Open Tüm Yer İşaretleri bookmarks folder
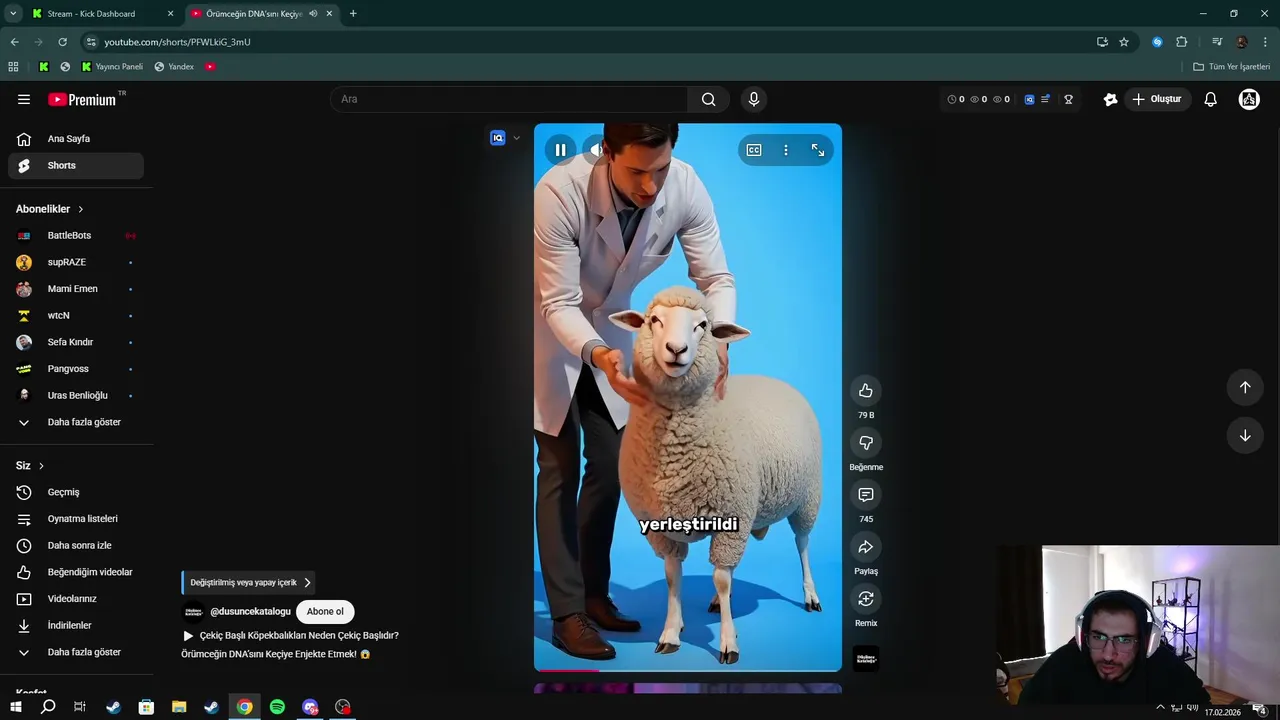 pyautogui.click(x=1232, y=67)
